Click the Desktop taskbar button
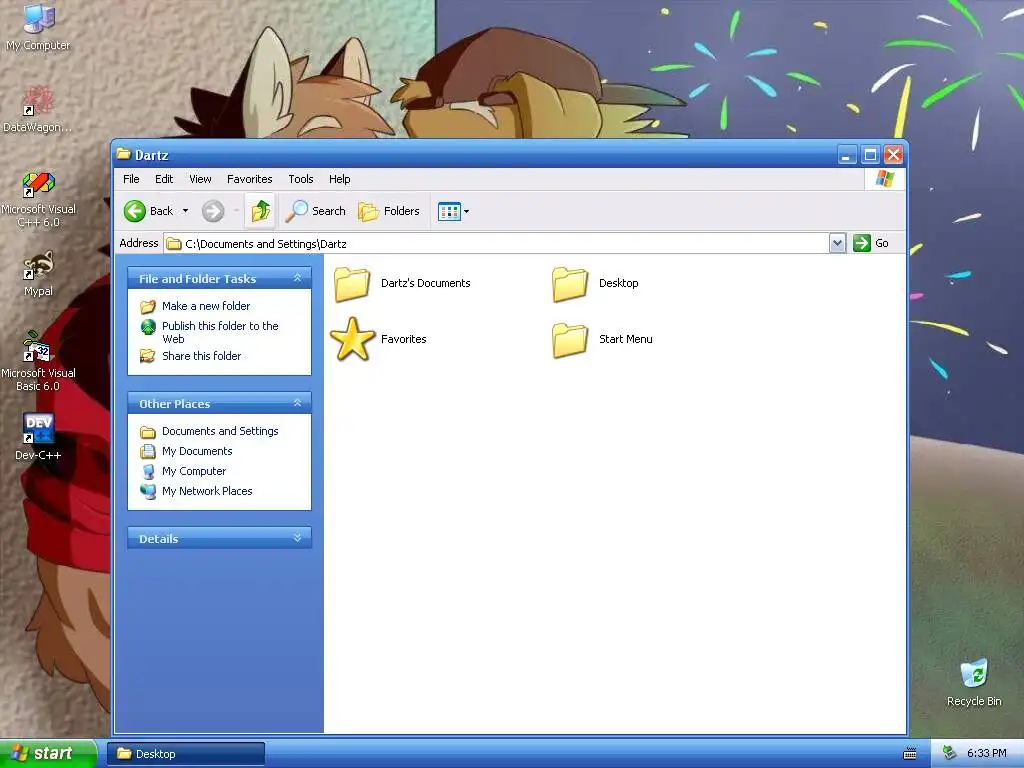This screenshot has width=1024, height=768. click(185, 754)
